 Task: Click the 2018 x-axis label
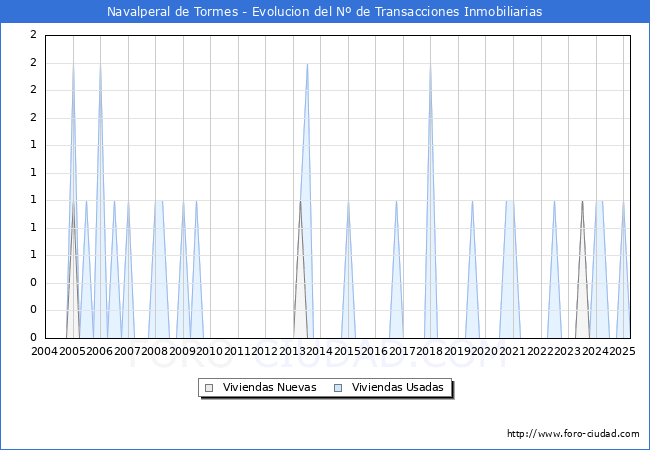[429, 351]
